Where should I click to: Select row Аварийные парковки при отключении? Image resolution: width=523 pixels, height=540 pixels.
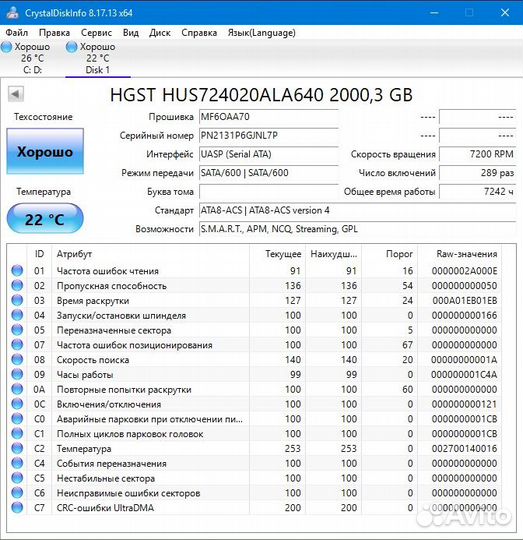[x=254, y=419]
